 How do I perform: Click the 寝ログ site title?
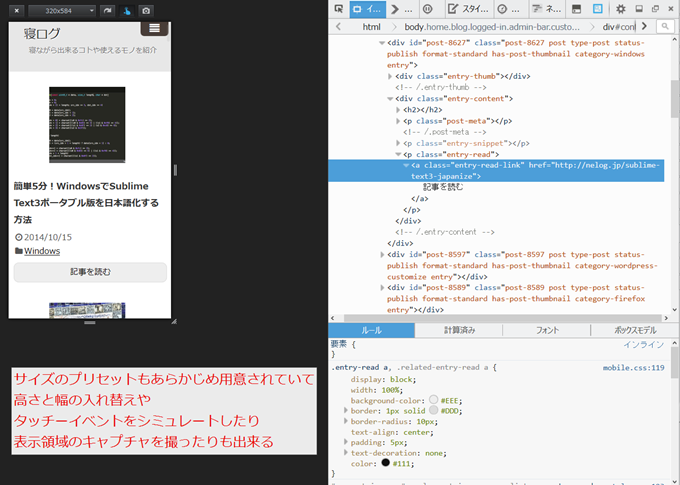pyautogui.click(x=42, y=33)
